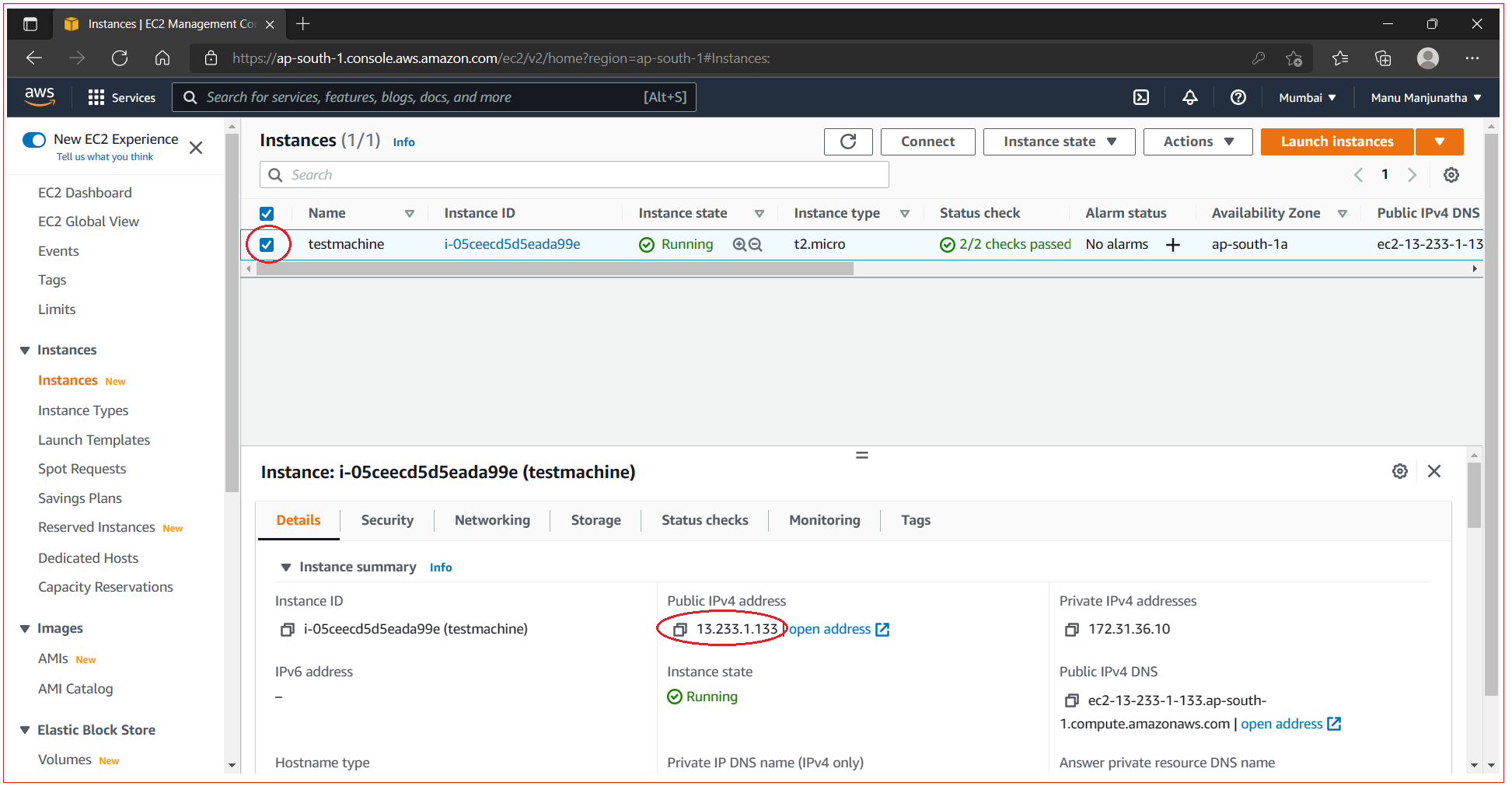Click the sidebar vertical scrollbar
The height and width of the screenshot is (786, 1512).
tap(232, 311)
